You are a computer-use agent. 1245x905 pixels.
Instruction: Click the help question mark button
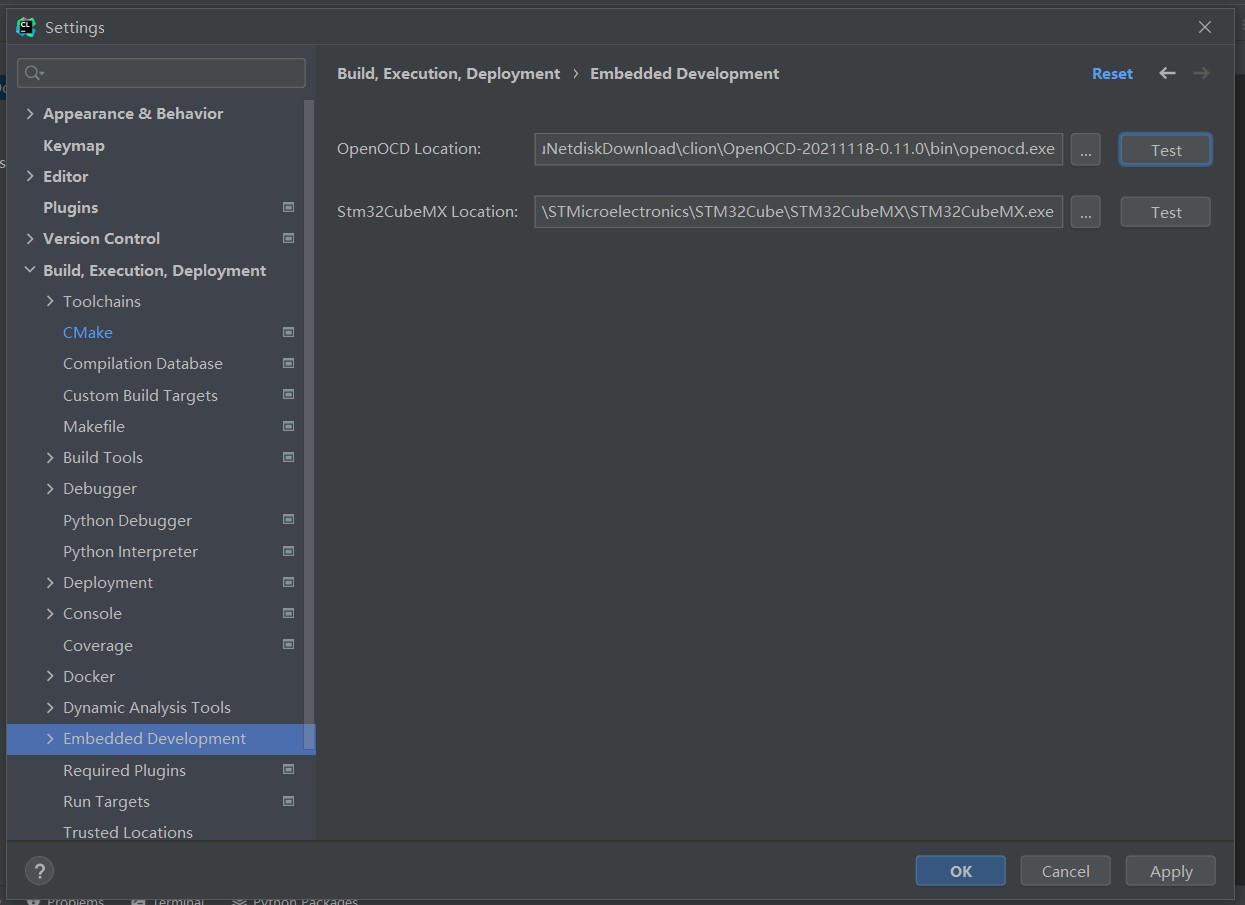click(39, 870)
